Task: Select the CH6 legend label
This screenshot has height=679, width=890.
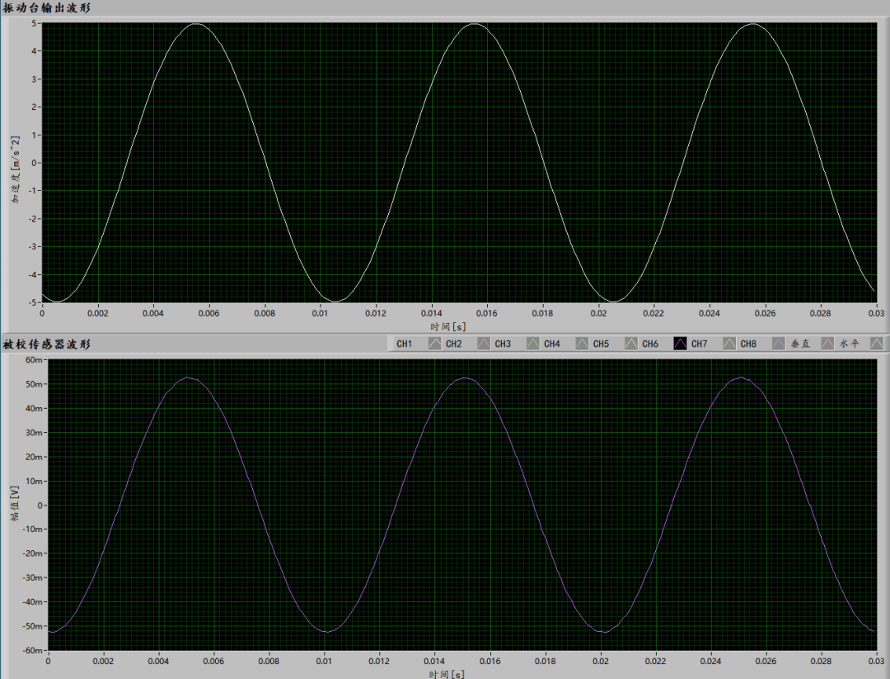Action: [x=650, y=344]
